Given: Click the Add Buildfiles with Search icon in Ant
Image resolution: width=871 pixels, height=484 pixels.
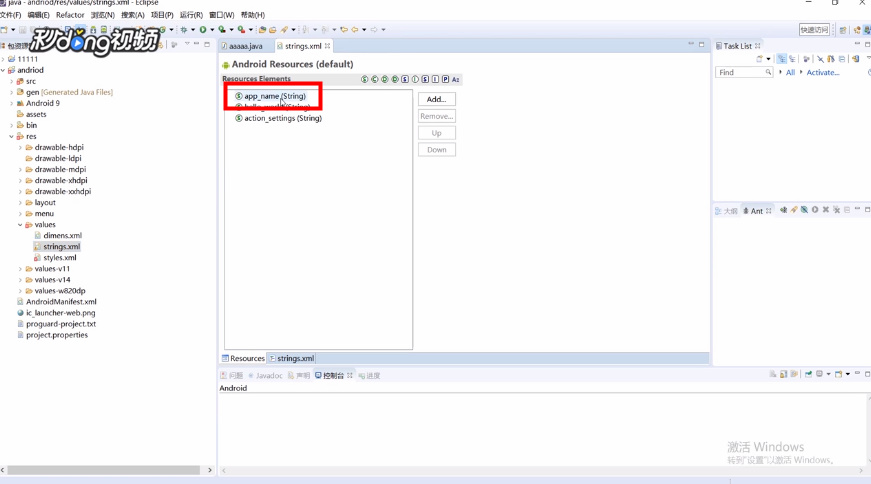Looking at the screenshot, I should [794, 210].
